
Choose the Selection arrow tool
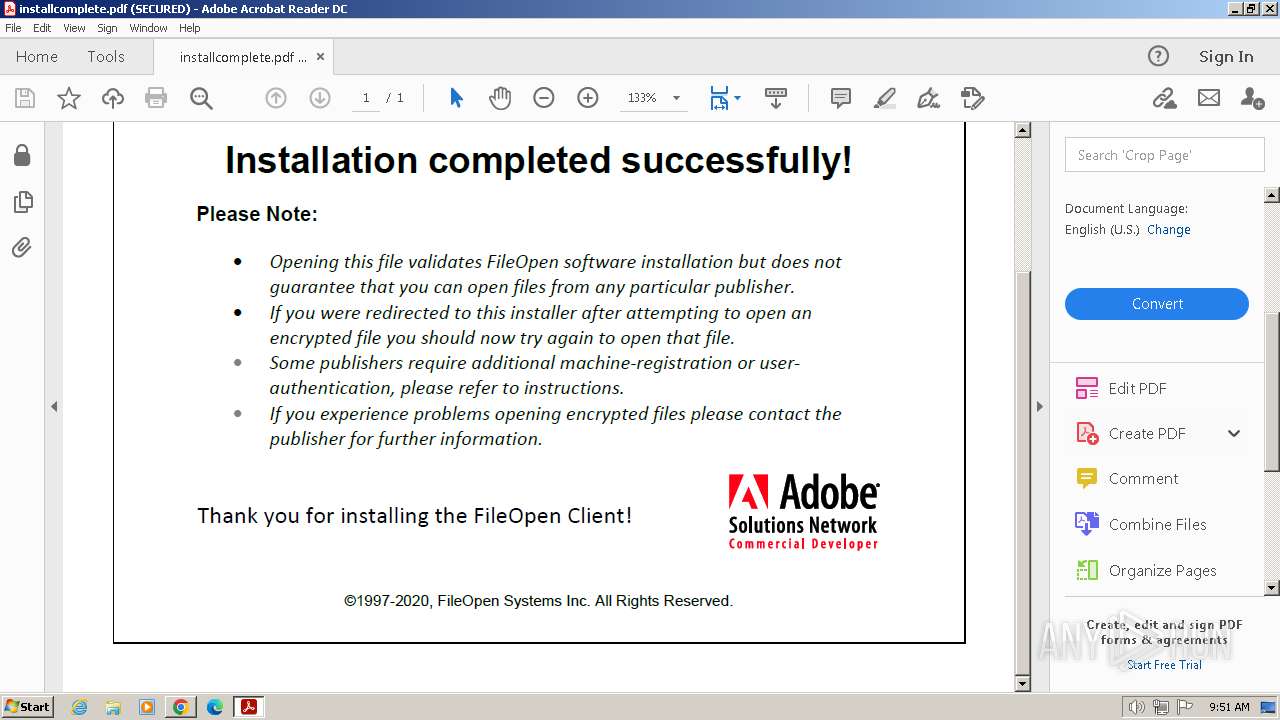click(456, 98)
